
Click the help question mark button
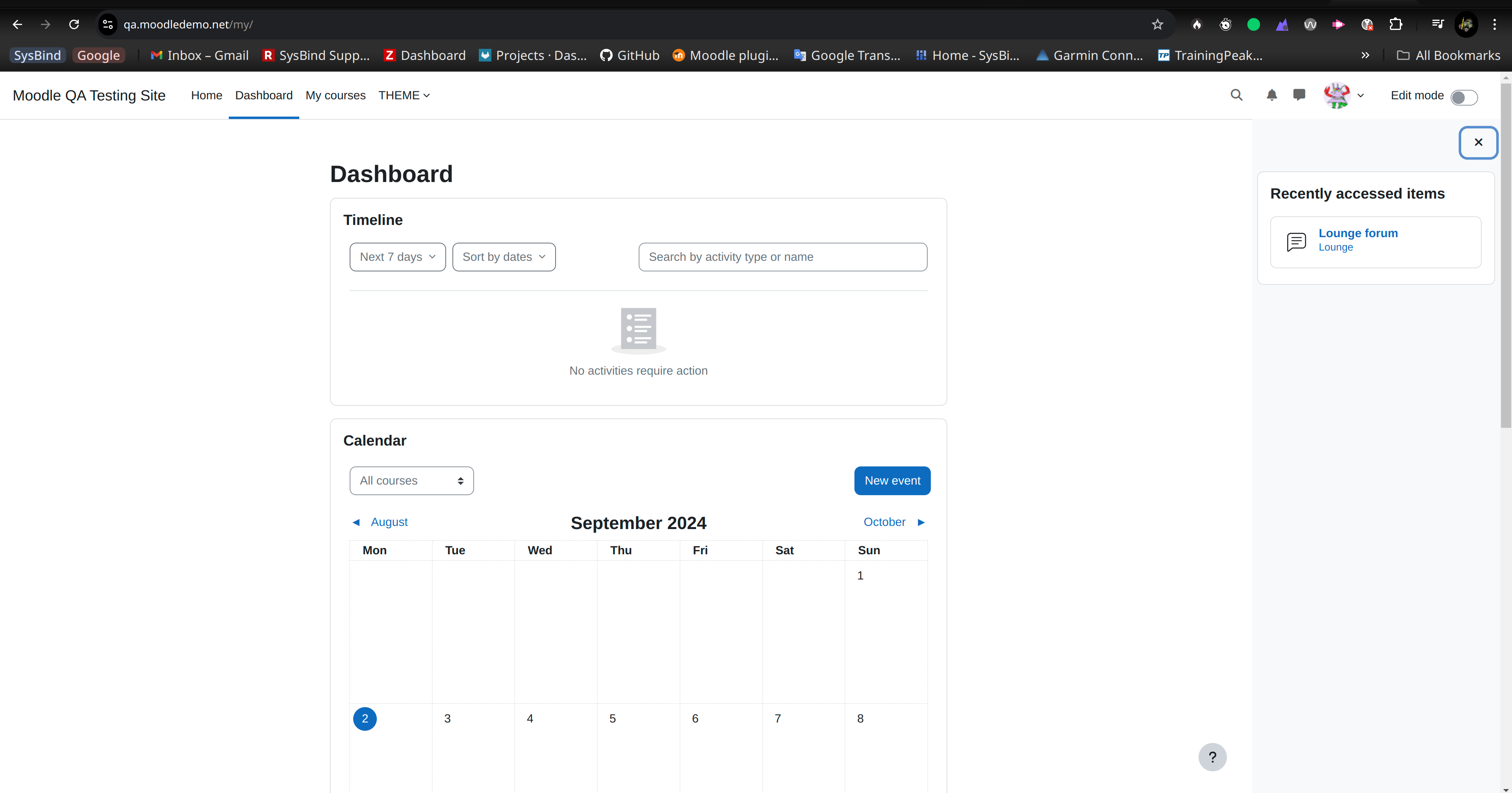pos(1212,757)
